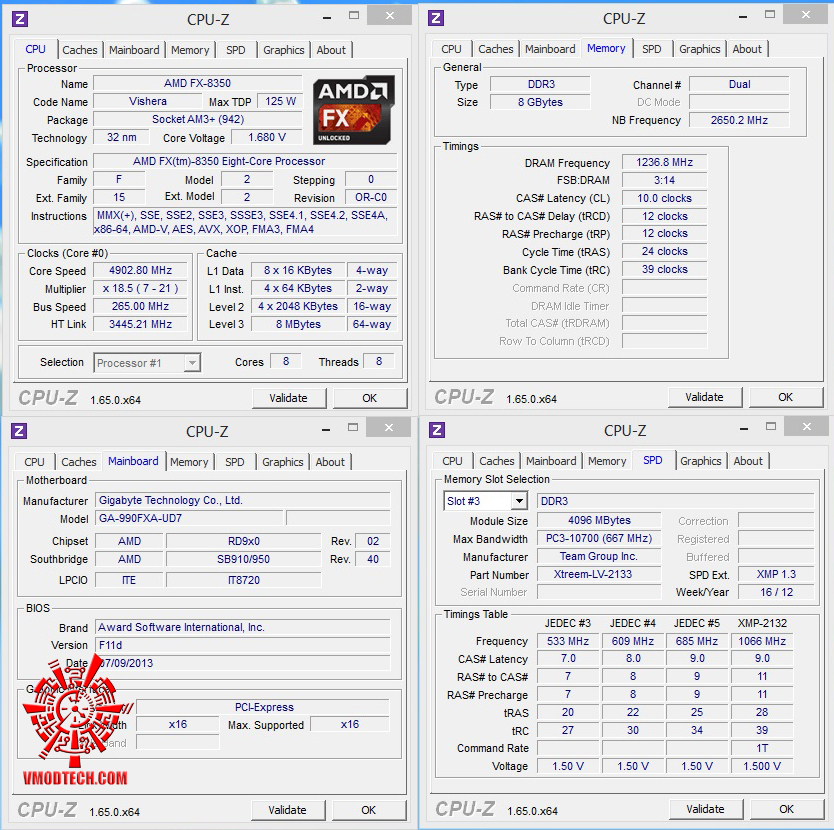Click the part number Xtreem-LV-2133
Image resolution: width=834 pixels, height=830 pixels.
click(x=599, y=574)
